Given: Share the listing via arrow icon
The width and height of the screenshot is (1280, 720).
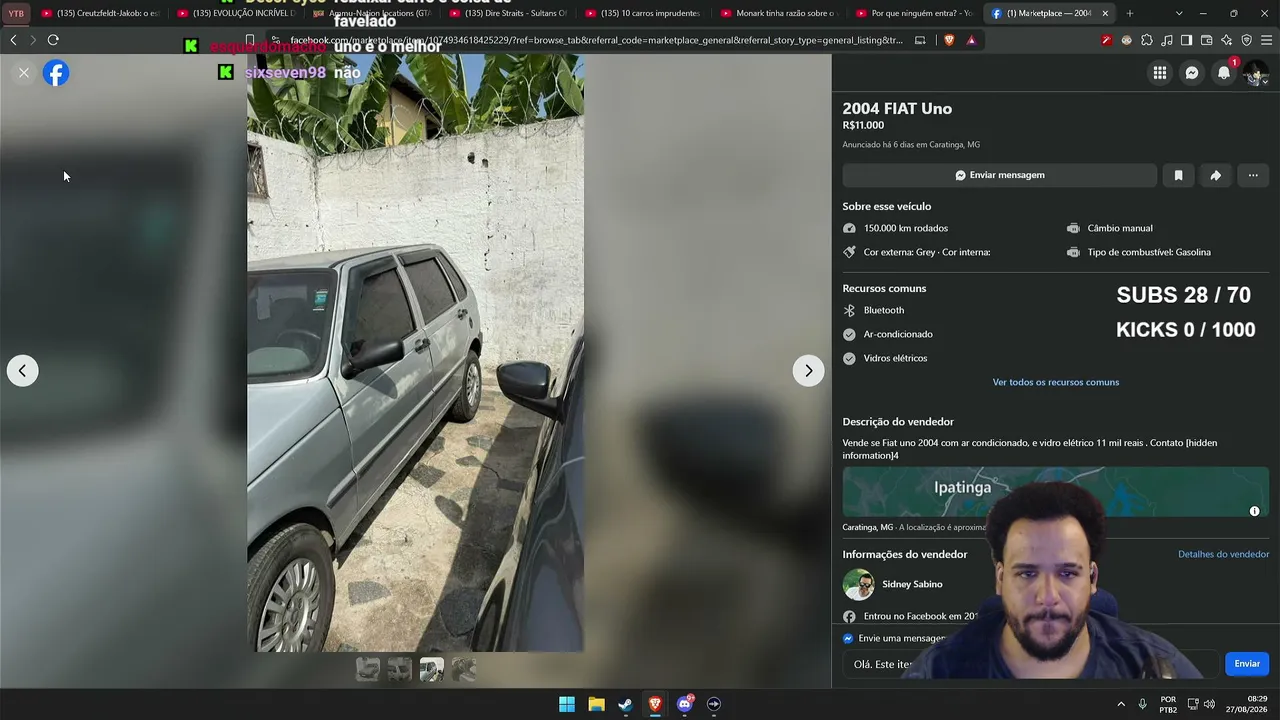Looking at the screenshot, I should (1215, 175).
